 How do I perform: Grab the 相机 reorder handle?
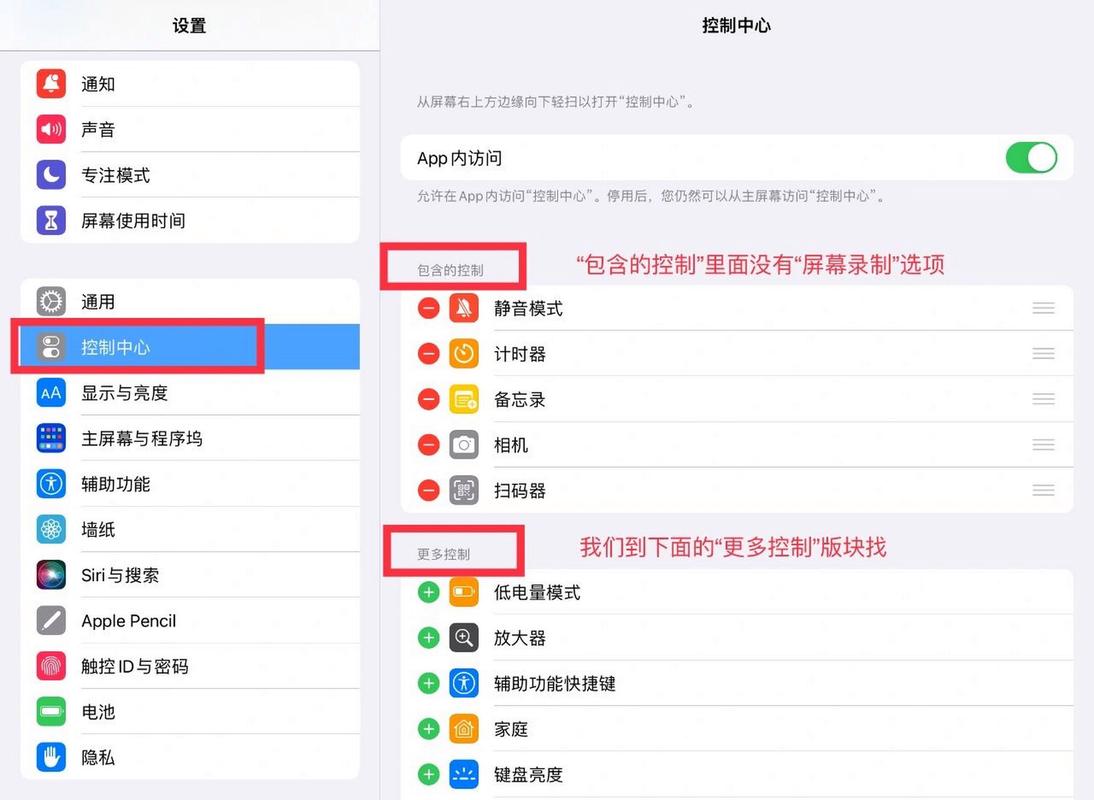(x=1043, y=444)
